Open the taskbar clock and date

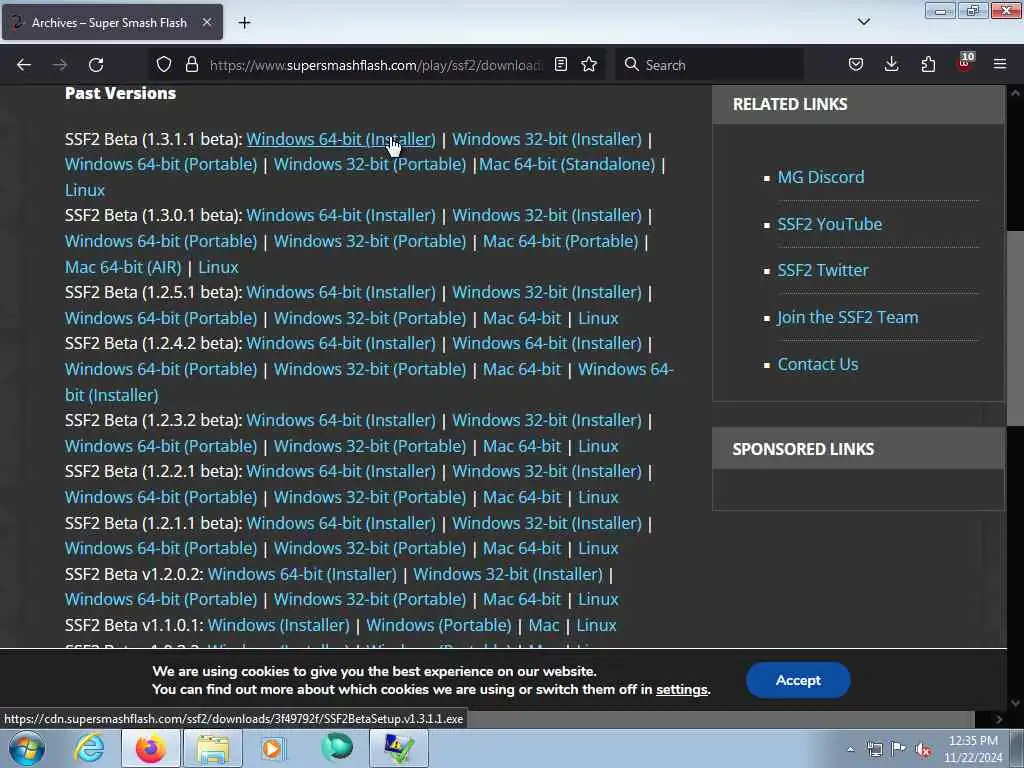973,749
